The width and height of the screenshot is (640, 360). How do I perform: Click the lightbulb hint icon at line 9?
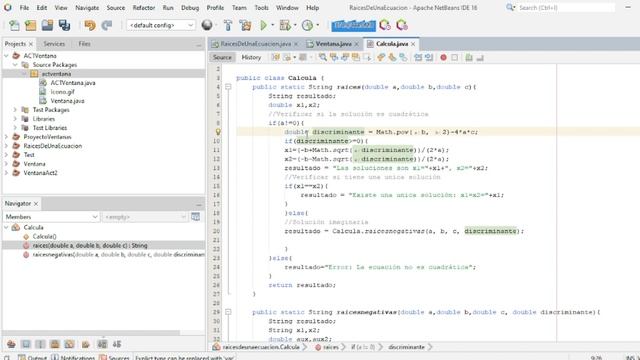(218, 132)
